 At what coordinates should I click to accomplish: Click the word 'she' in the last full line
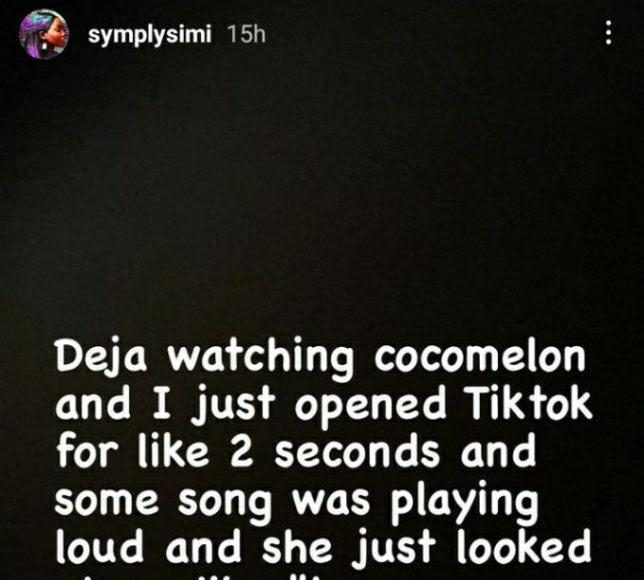pyautogui.click(x=297, y=546)
